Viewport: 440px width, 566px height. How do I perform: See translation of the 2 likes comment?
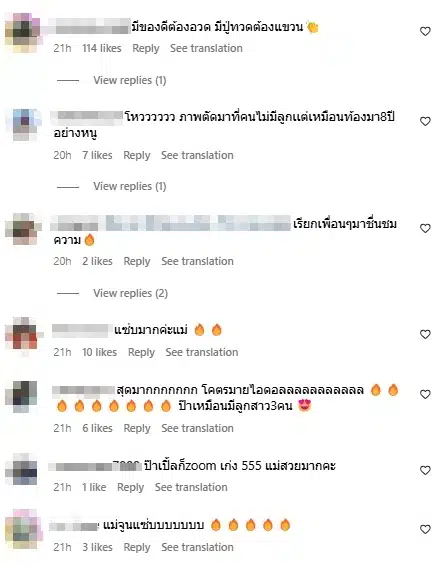coord(197,261)
